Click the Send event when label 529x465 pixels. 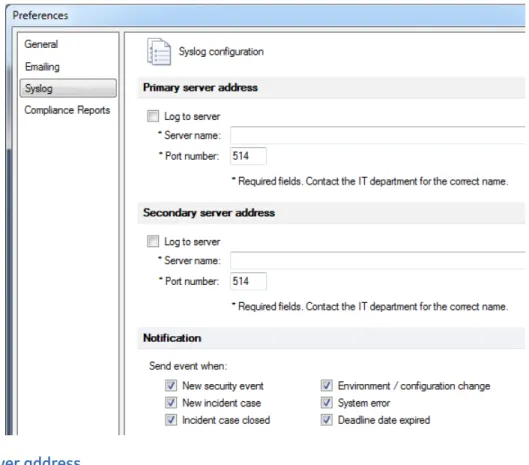point(188,366)
